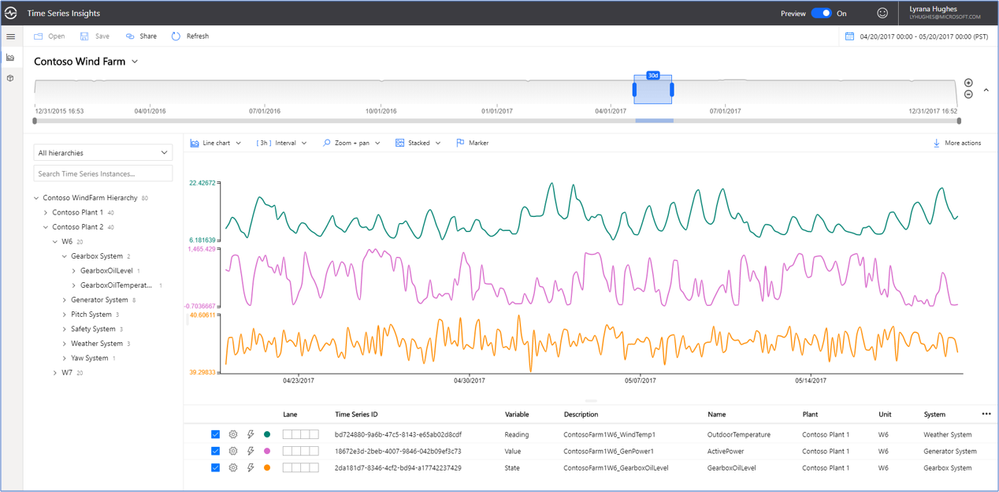Viewport: 999px width, 492px height.
Task: Open the All hierarchies dropdown
Action: coord(103,153)
